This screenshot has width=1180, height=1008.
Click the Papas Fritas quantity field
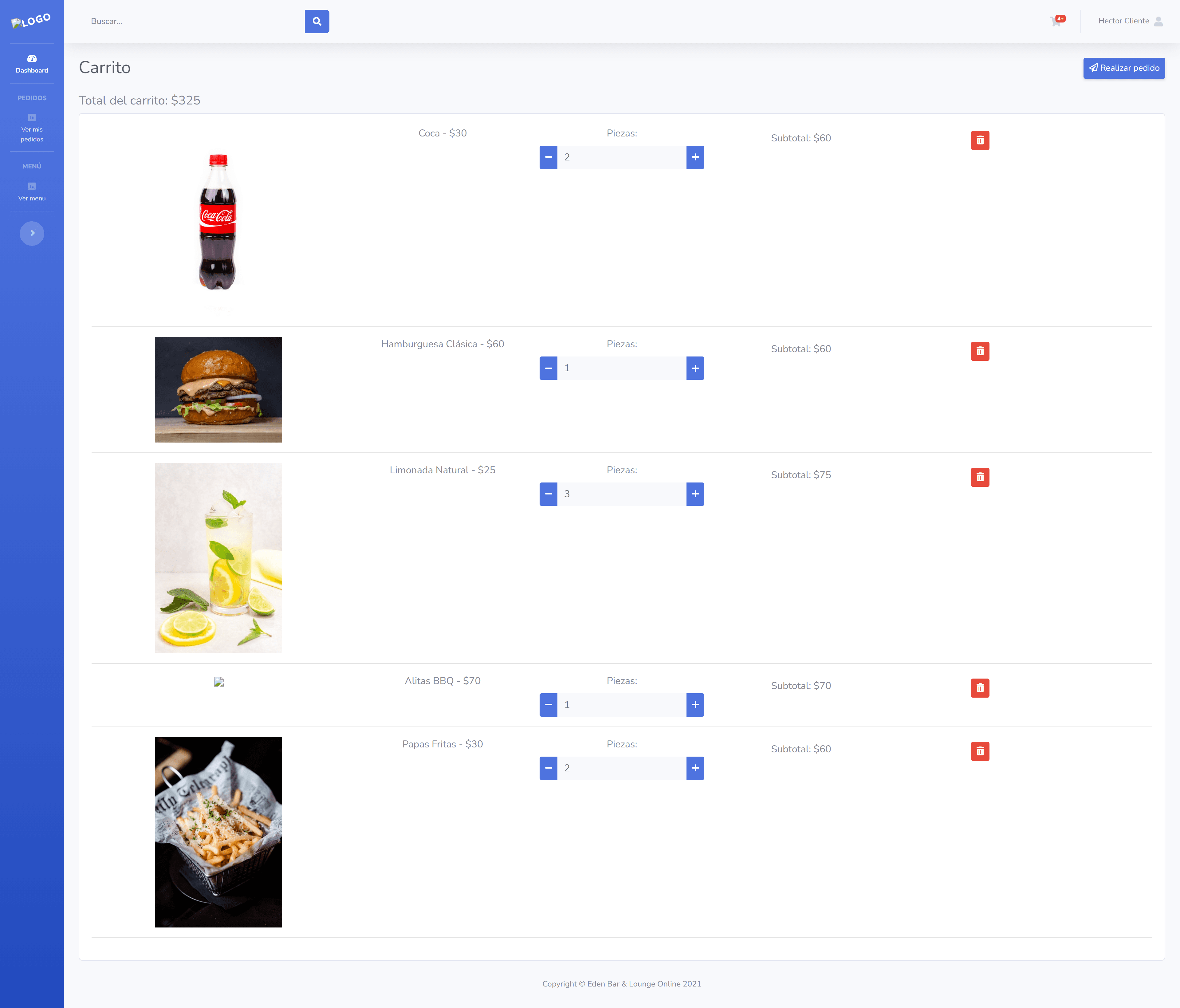(x=622, y=768)
